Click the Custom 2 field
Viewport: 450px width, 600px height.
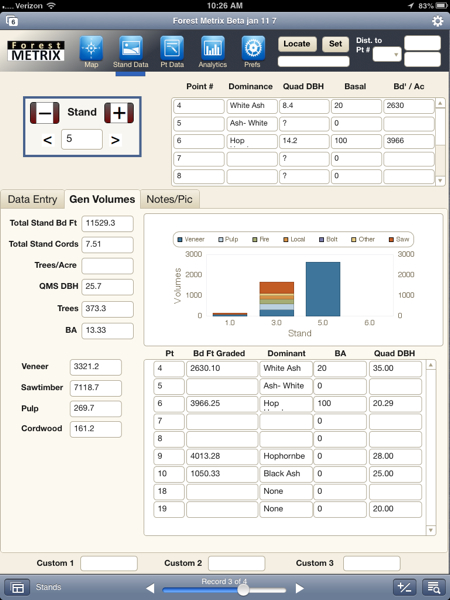[236, 564]
